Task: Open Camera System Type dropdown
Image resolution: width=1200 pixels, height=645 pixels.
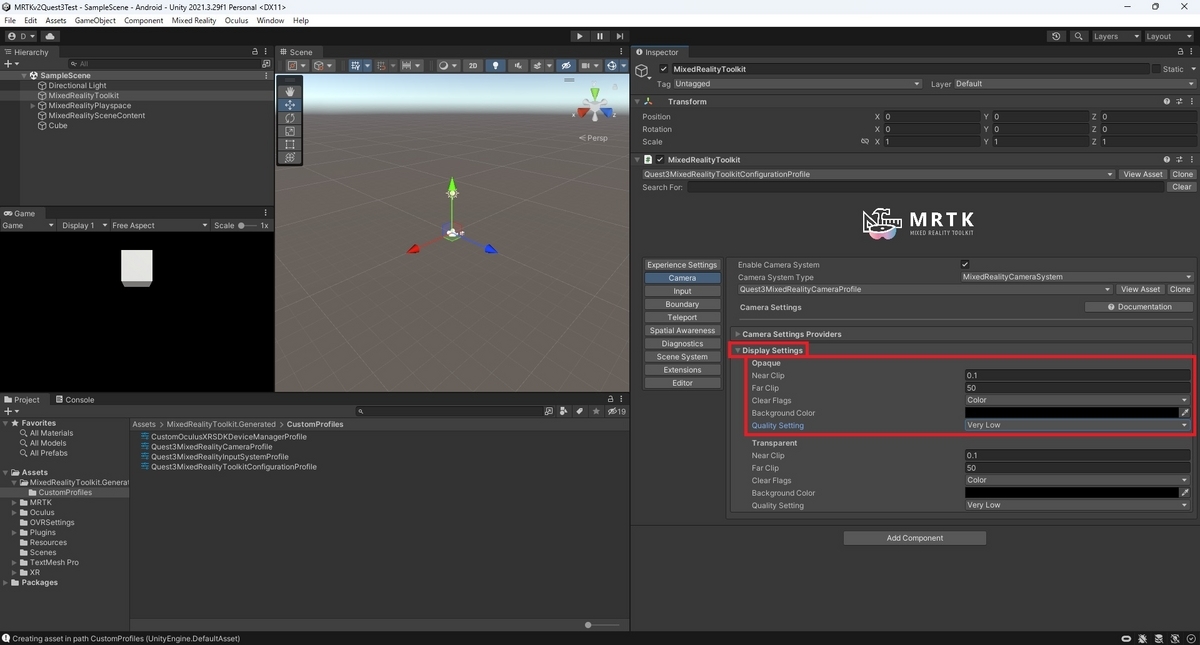Action: click(x=1077, y=277)
